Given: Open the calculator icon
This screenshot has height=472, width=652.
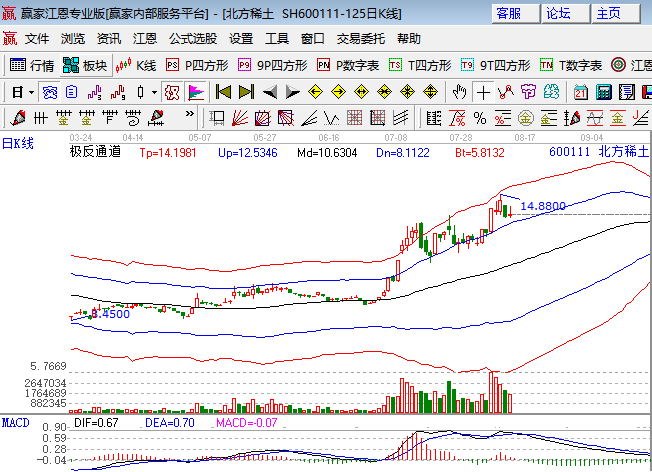Looking at the screenshot, I should click(603, 92).
